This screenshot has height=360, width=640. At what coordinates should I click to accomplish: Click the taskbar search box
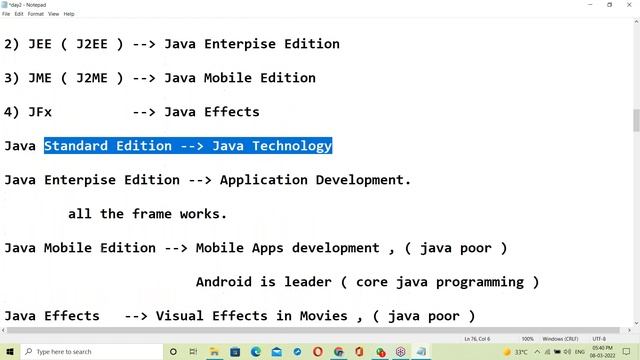click(x=92, y=351)
